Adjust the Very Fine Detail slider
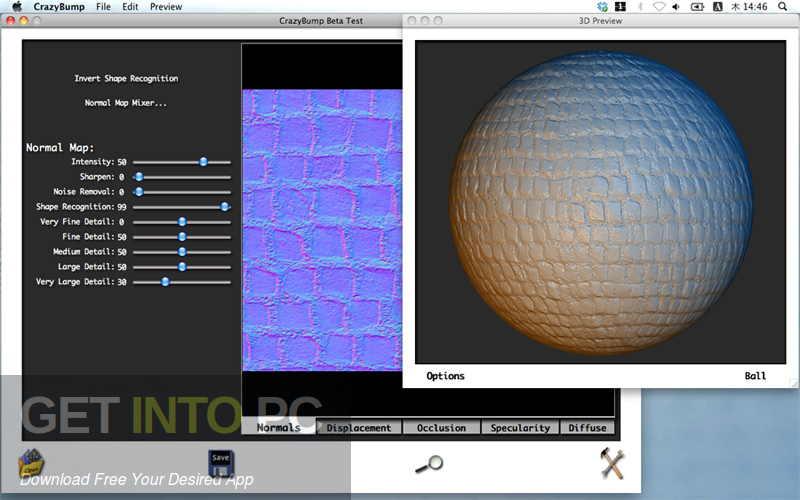800x500 pixels. 182,222
